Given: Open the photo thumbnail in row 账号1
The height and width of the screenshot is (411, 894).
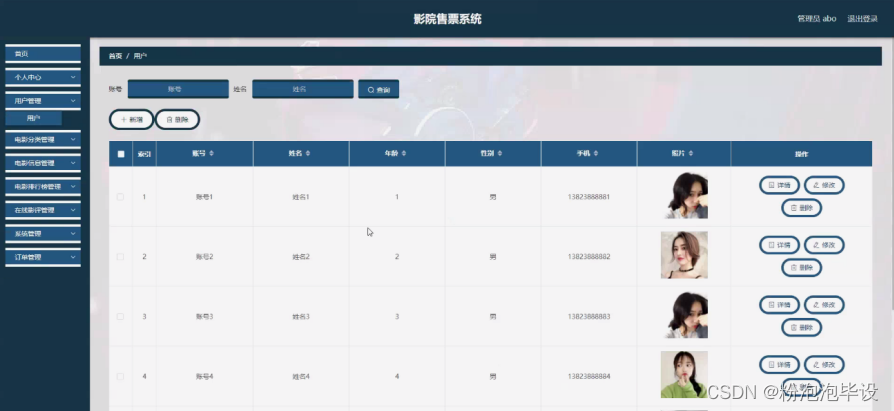Looking at the screenshot, I should (686, 196).
